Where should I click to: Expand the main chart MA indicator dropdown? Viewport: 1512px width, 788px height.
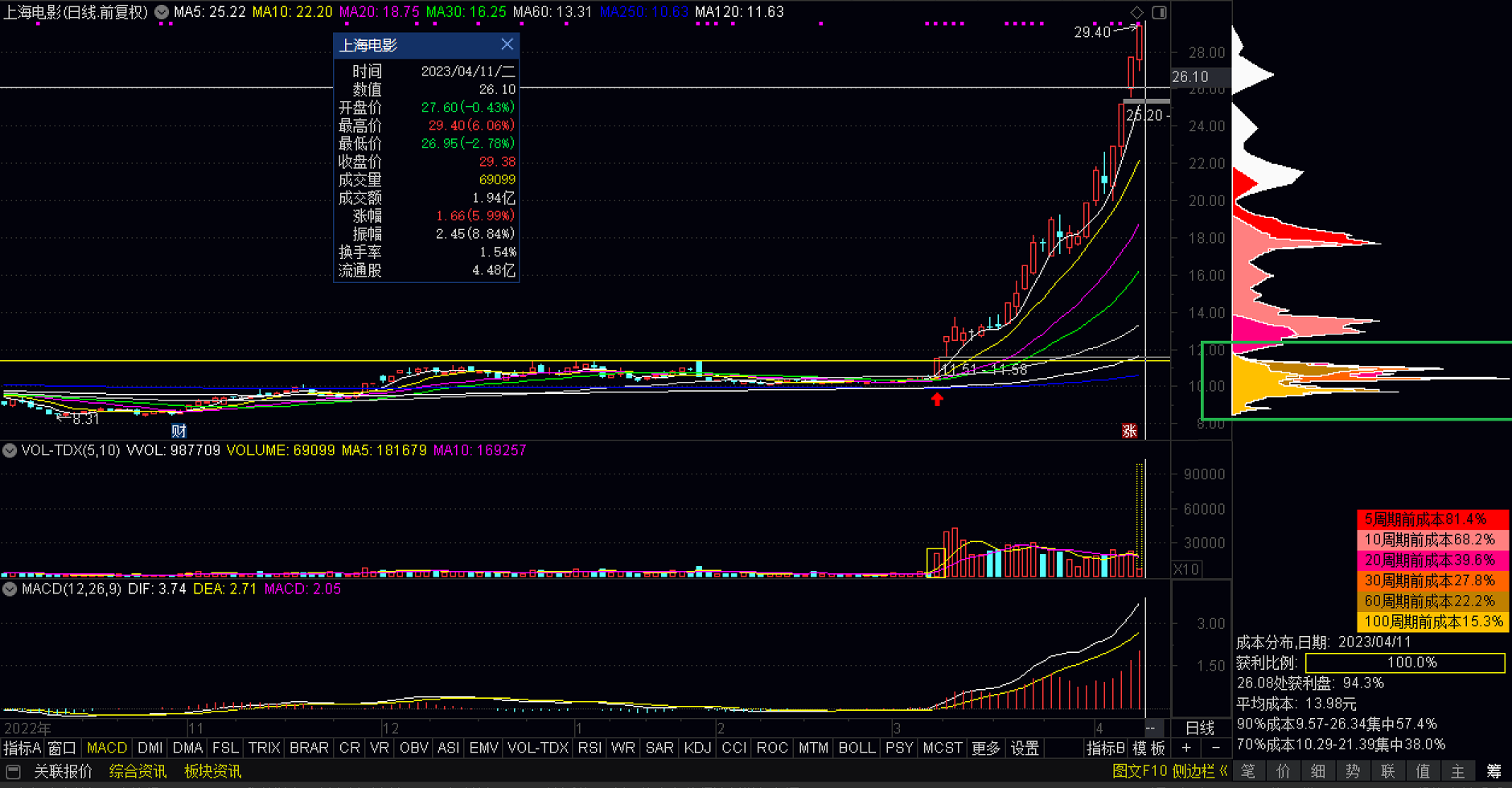162,12
